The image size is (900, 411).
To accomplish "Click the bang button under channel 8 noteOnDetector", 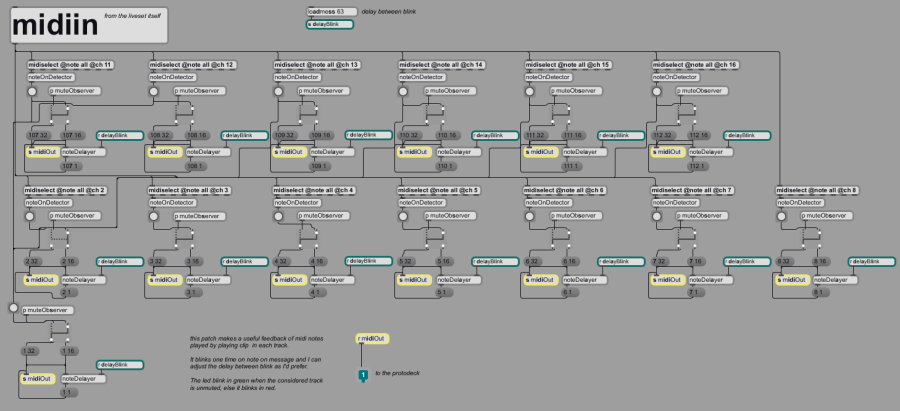I will tap(782, 216).
